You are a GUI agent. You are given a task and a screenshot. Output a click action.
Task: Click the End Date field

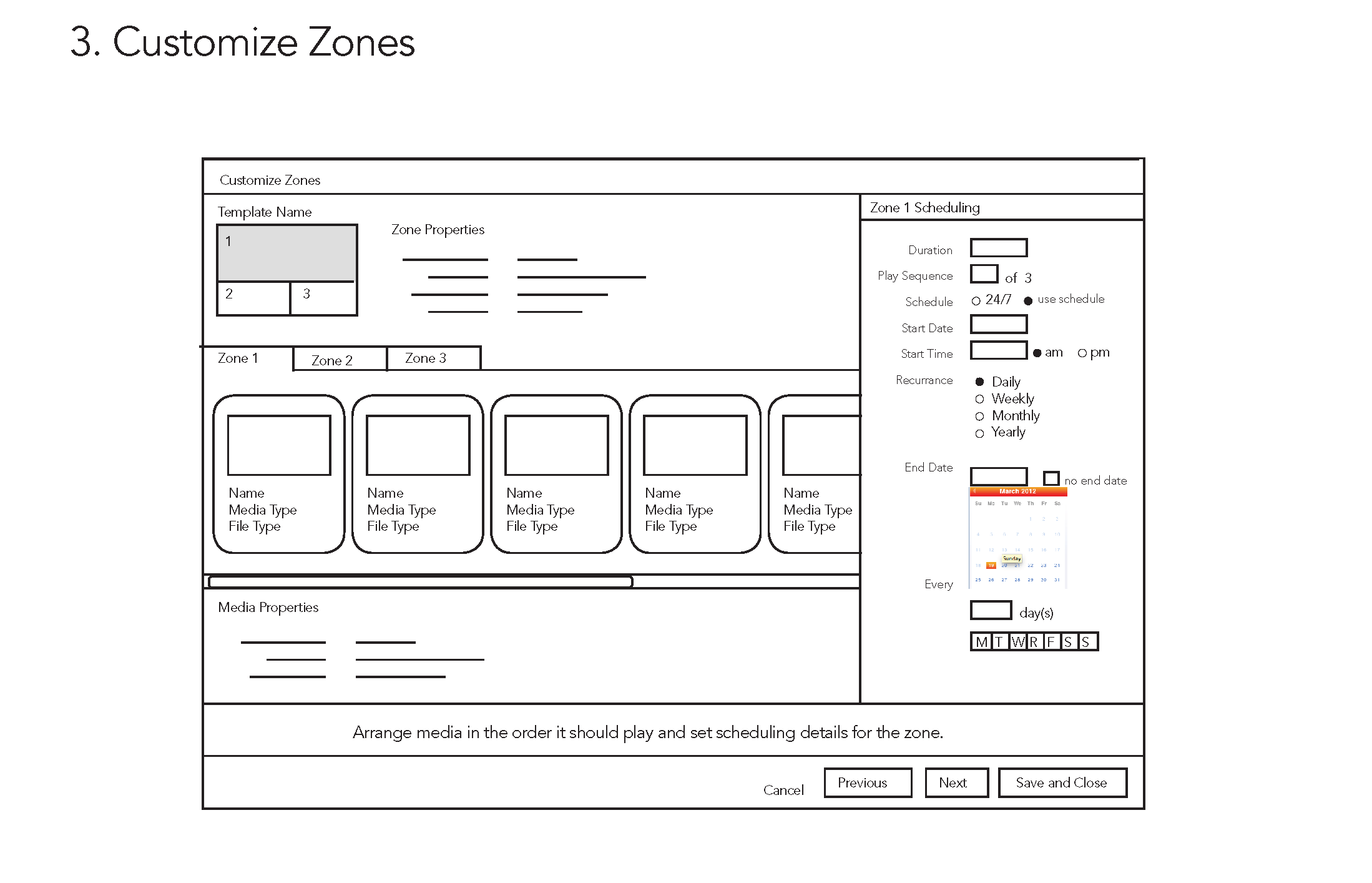click(999, 476)
